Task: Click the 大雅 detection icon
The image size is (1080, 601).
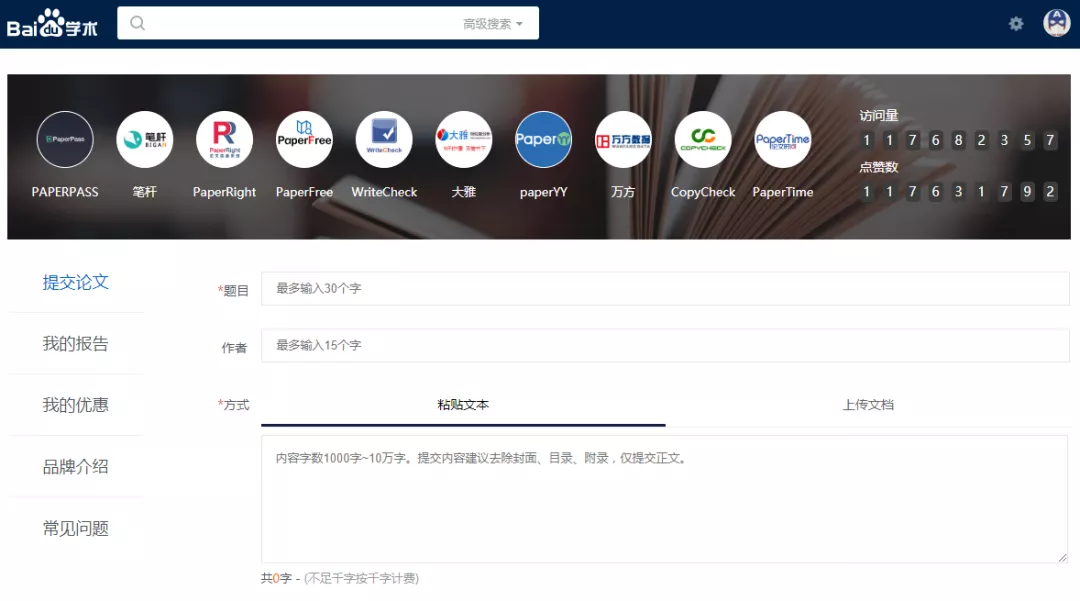Action: point(463,139)
